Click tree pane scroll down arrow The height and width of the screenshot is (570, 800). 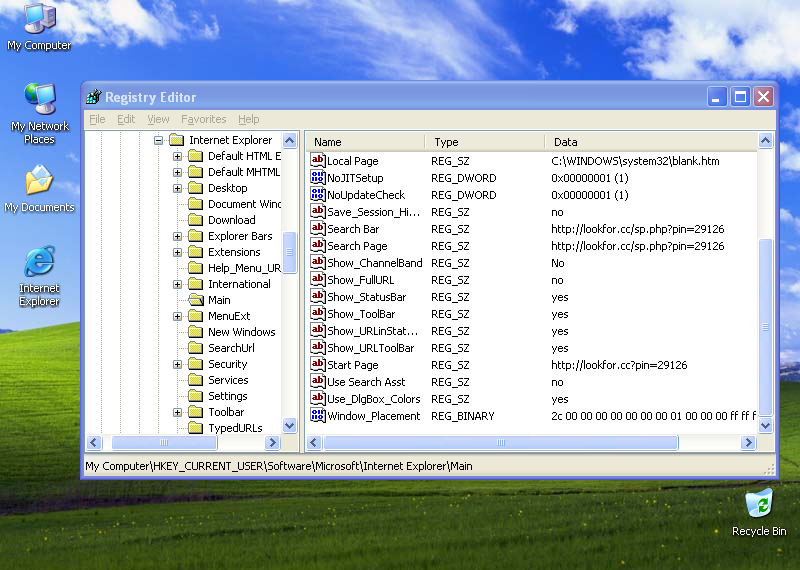(x=289, y=425)
